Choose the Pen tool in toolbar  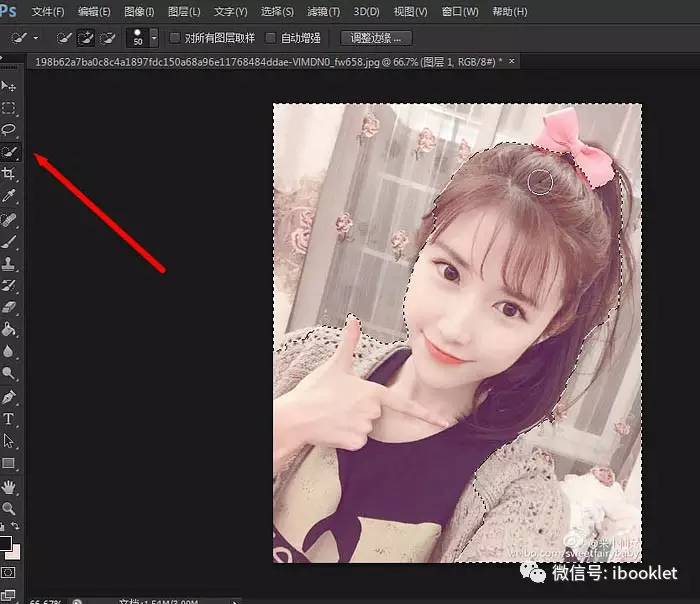pyautogui.click(x=9, y=397)
